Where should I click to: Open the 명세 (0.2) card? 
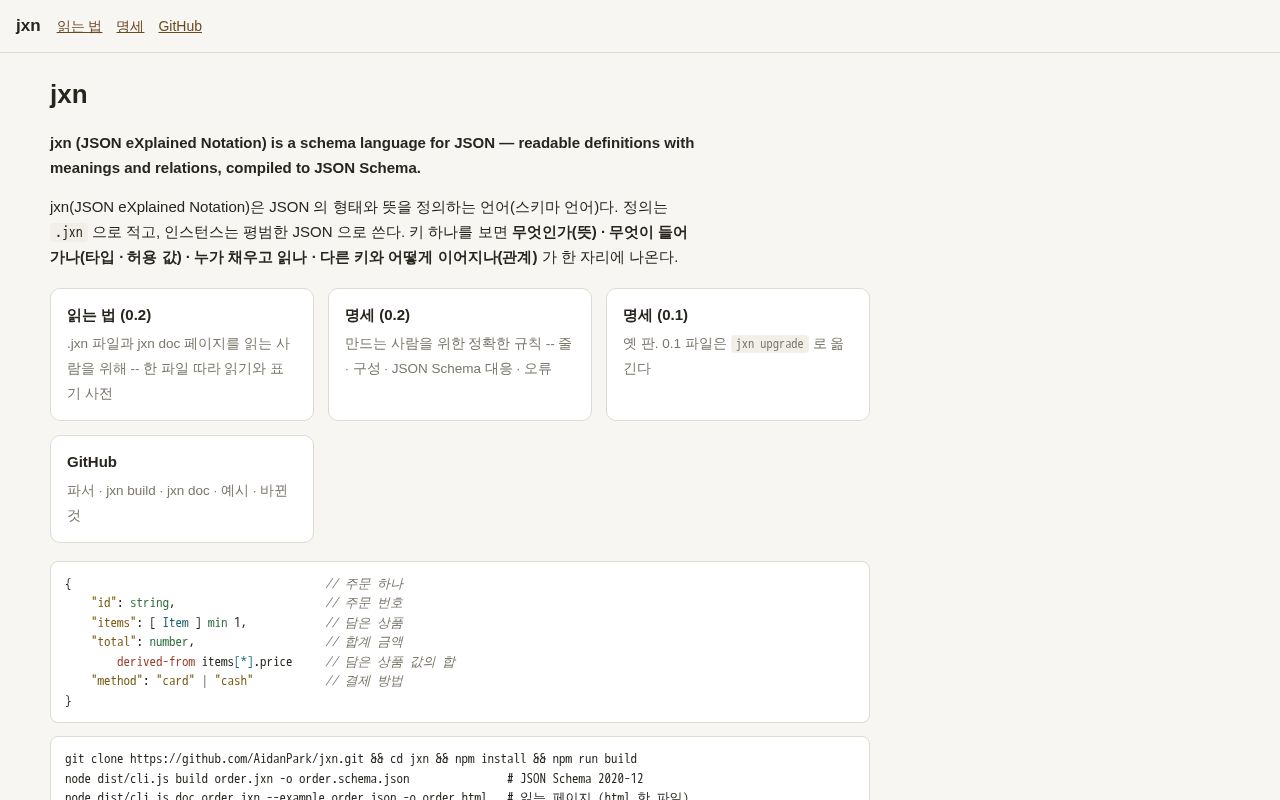tap(460, 354)
